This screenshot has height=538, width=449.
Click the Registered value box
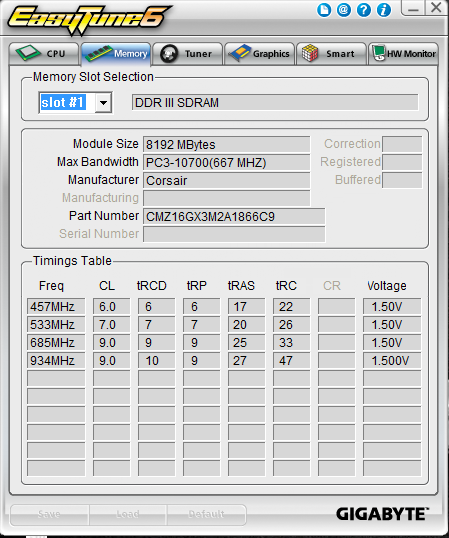pos(402,162)
